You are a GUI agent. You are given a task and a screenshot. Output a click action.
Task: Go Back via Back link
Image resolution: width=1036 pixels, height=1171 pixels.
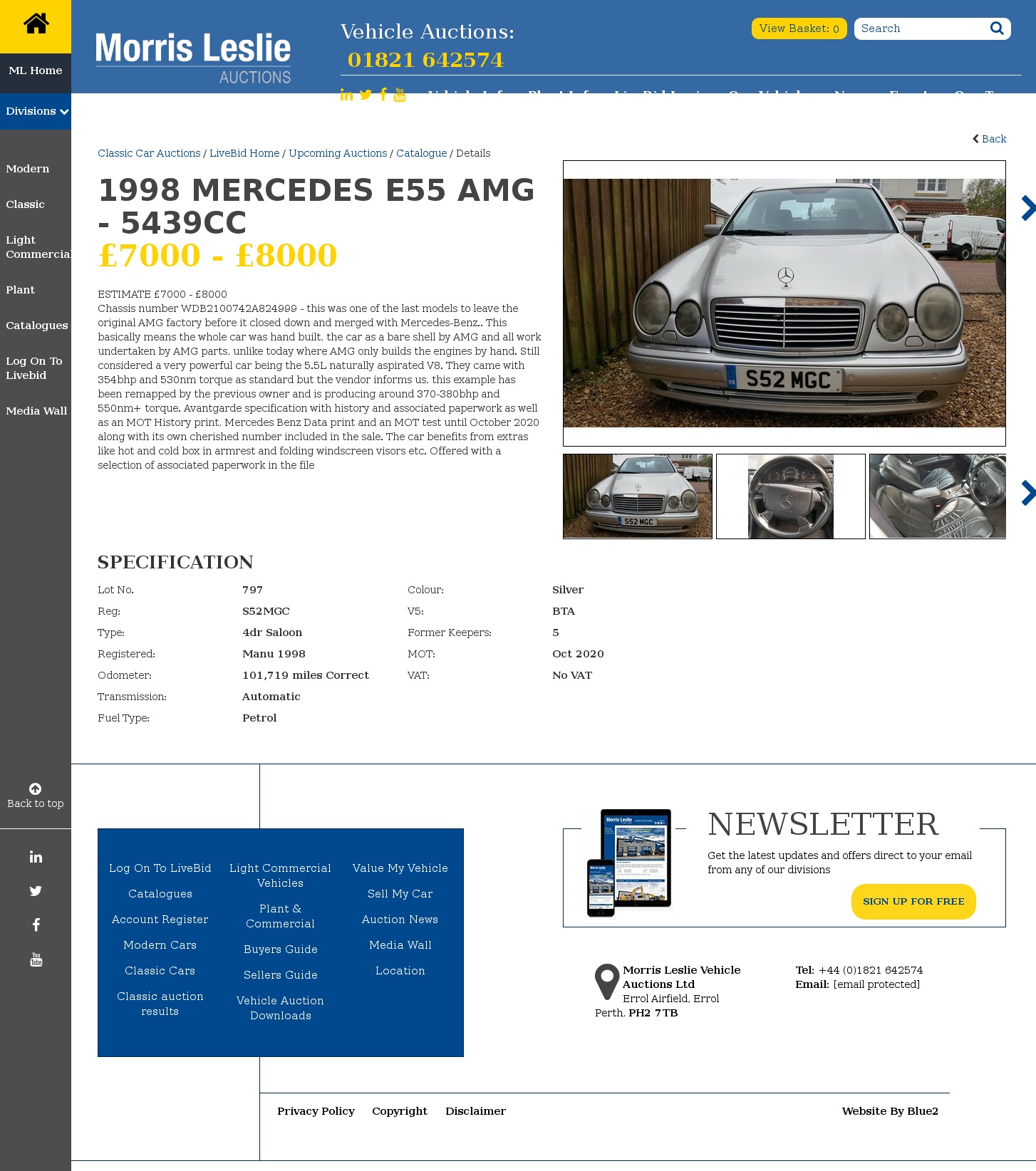990,139
